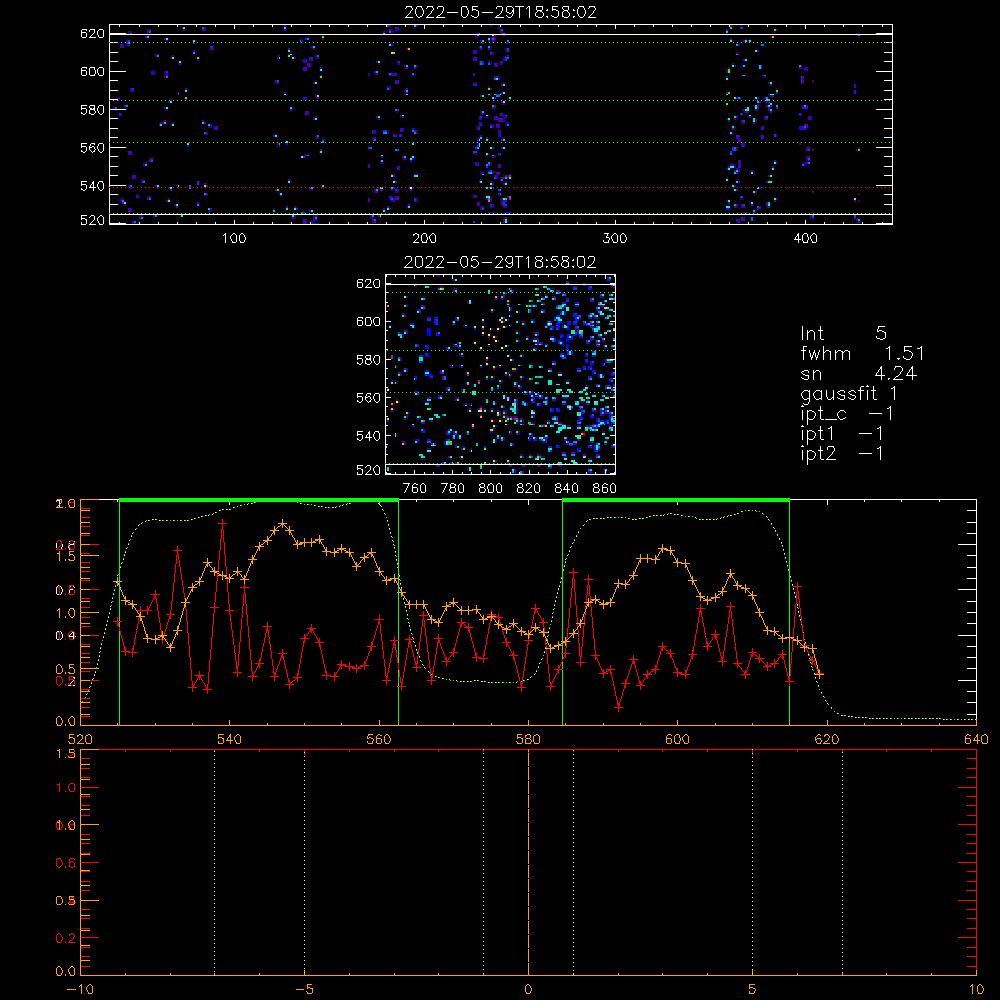The image size is (1000, 1000).
Task: Click x-axis label 760 on middle plot
Action: [x=415, y=489]
